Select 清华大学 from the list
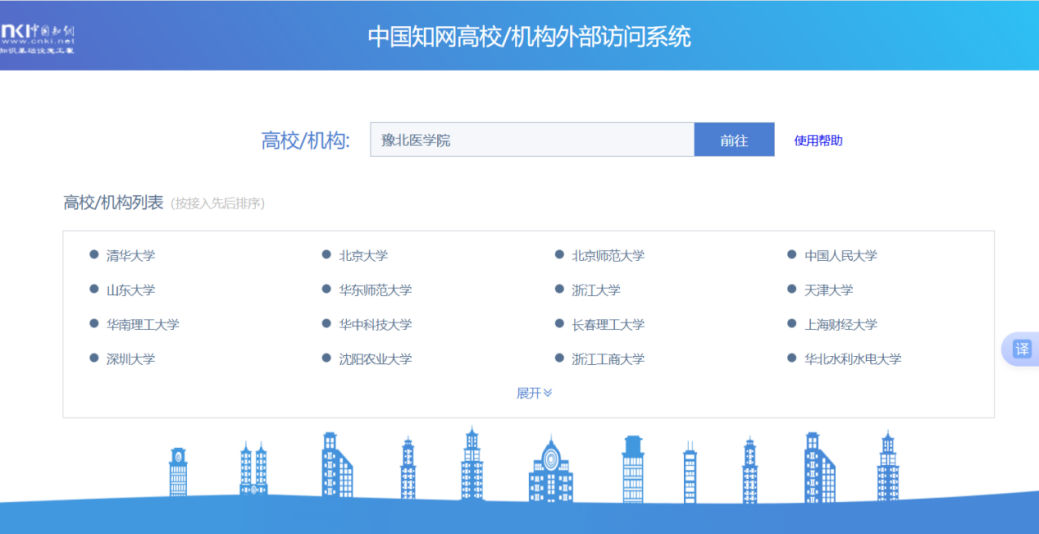This screenshot has height=534, width=1039. pyautogui.click(x=131, y=256)
